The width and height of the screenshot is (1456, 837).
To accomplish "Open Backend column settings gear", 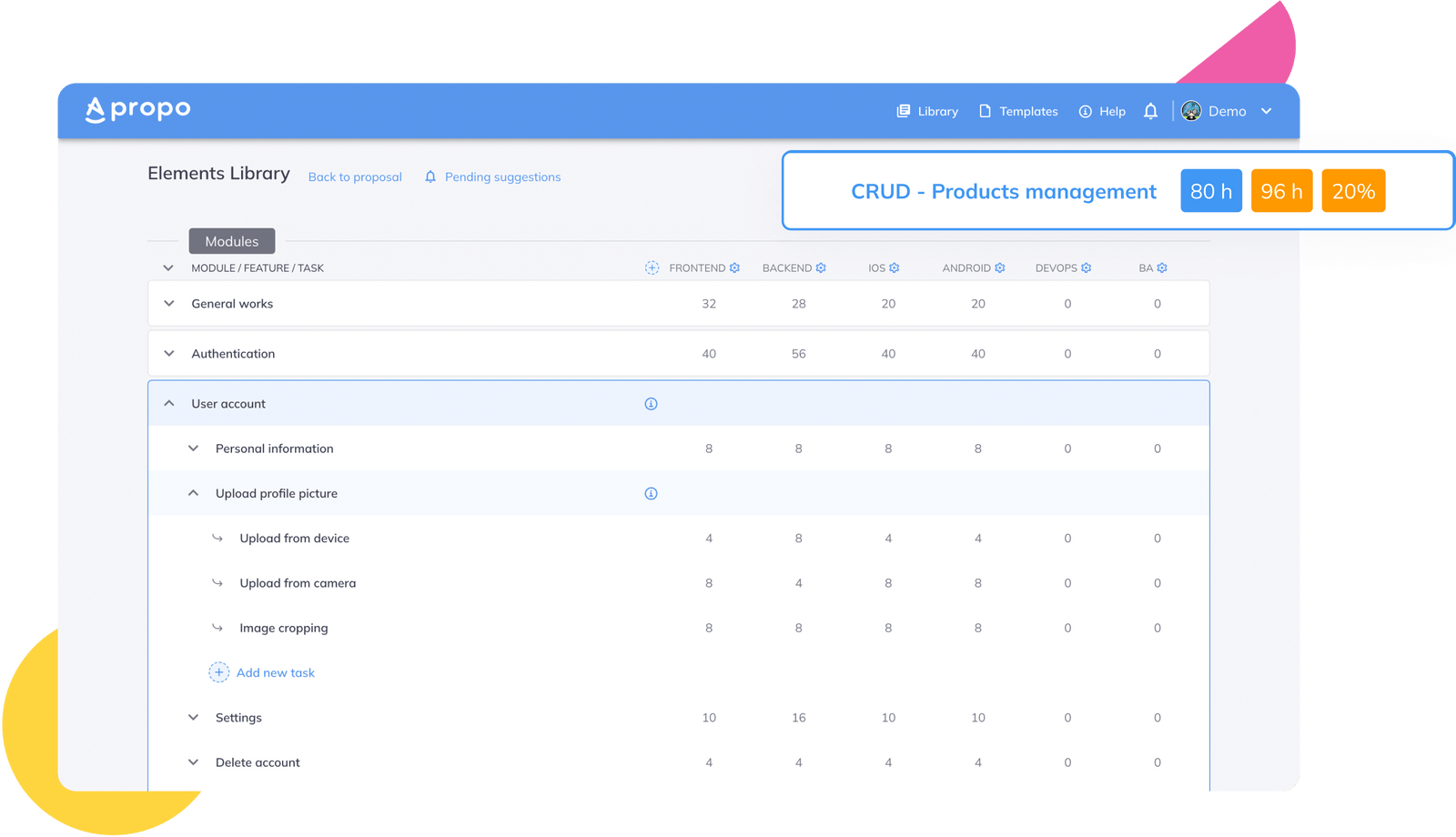I will [x=821, y=267].
